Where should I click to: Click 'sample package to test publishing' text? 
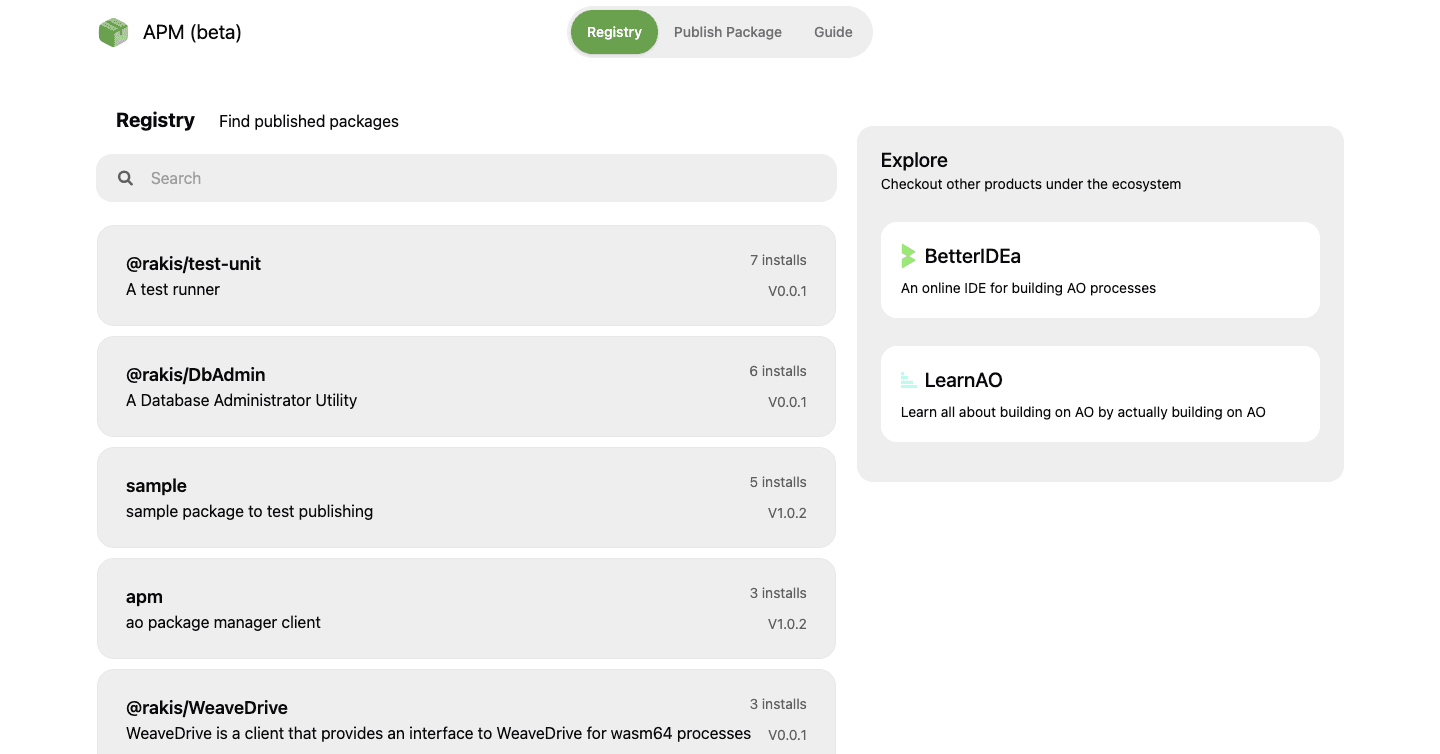point(249,511)
